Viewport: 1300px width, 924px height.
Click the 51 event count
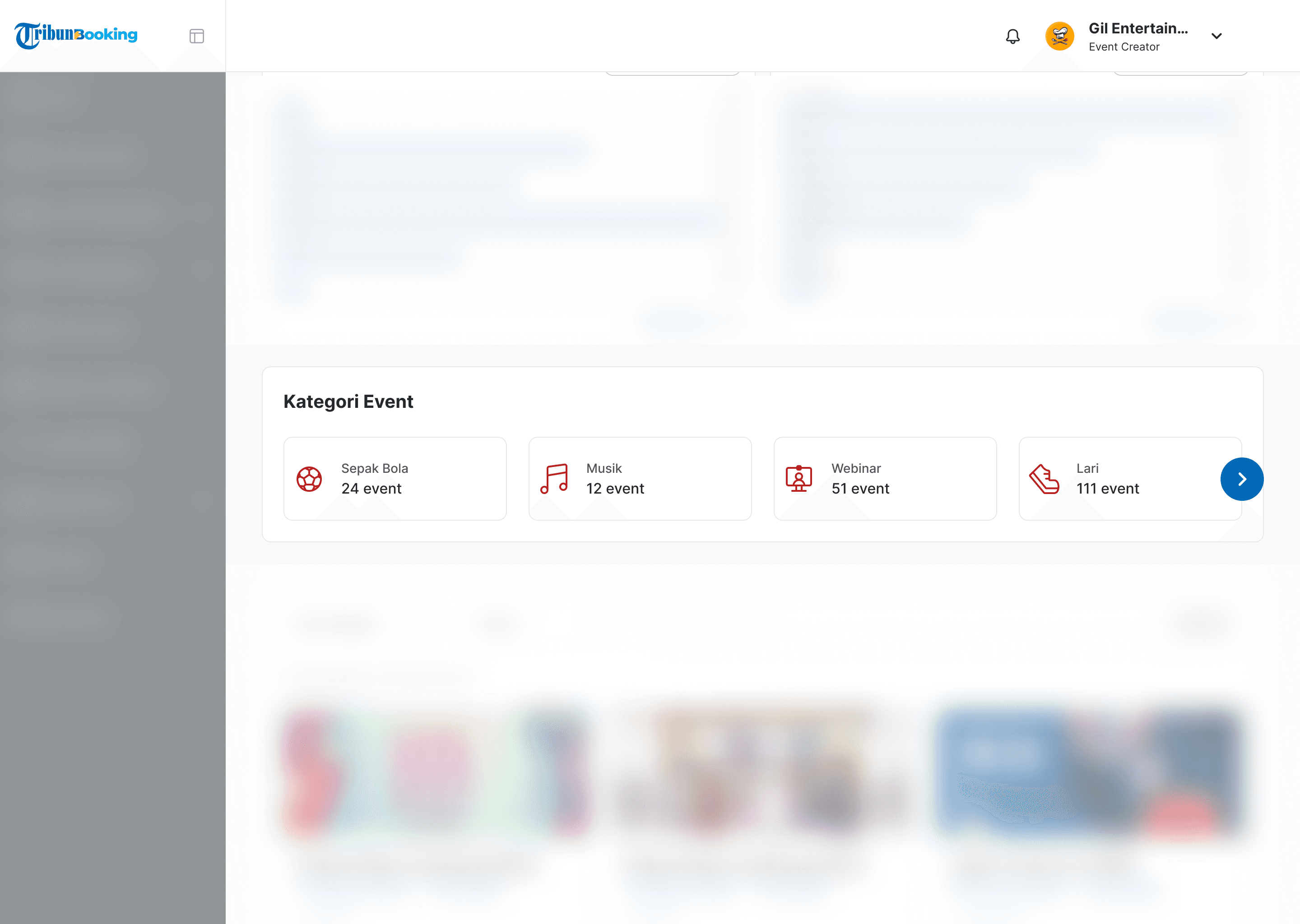(x=860, y=489)
